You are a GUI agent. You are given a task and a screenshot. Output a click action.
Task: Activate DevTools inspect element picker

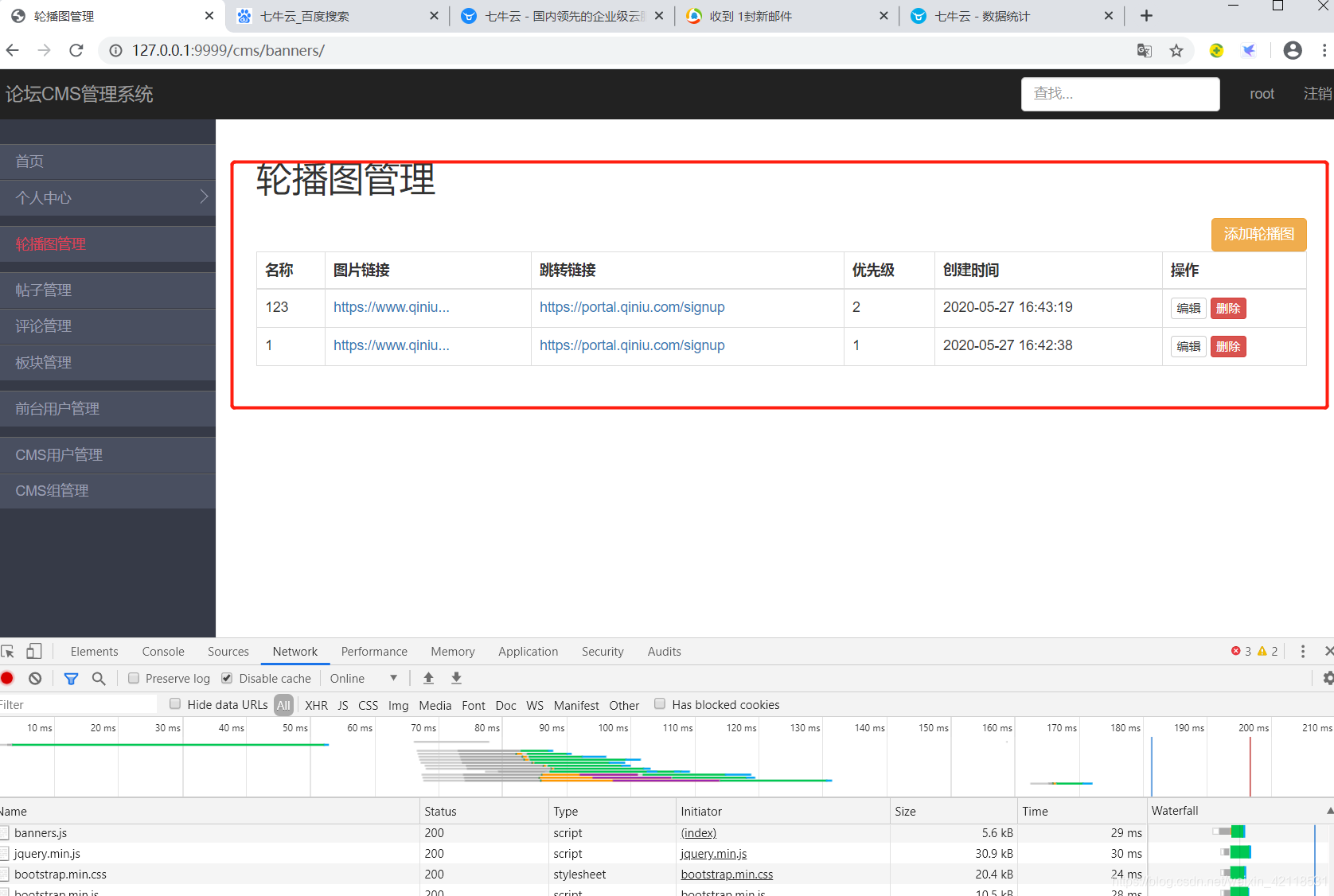(8, 651)
